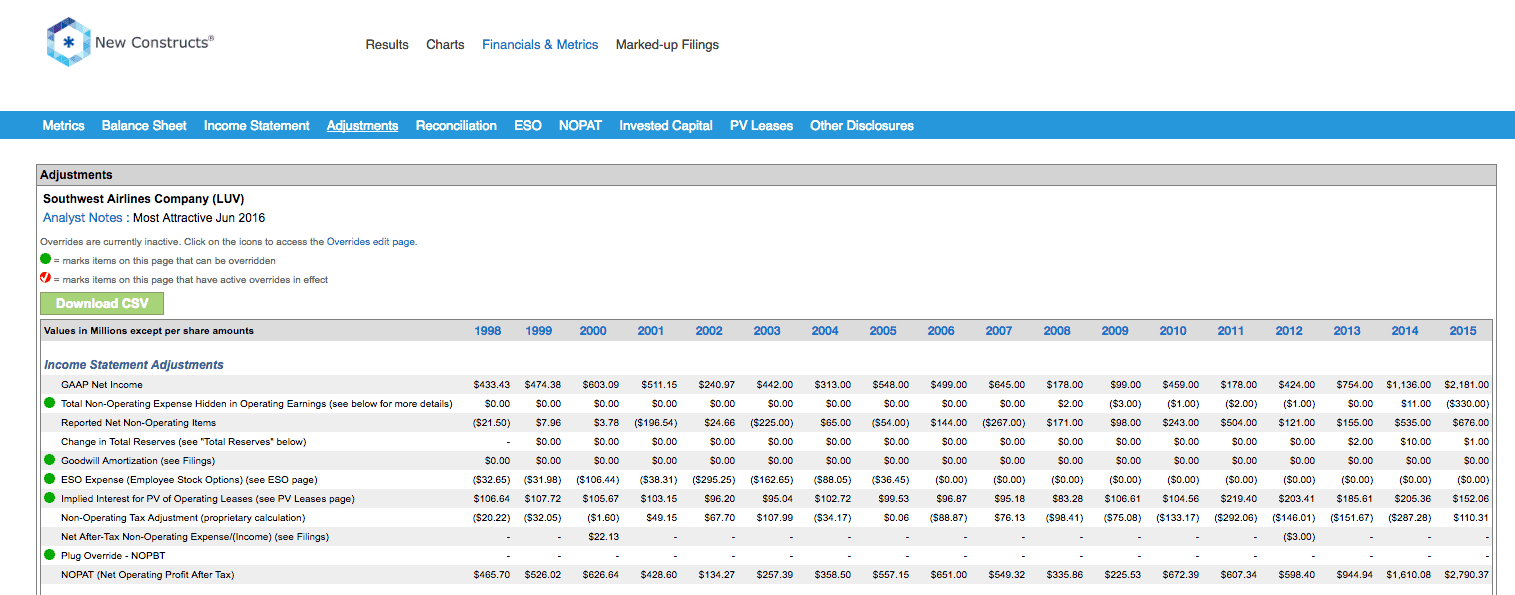Click the ($3.00) value in the 2012 column

pyautogui.click(x=1298, y=536)
